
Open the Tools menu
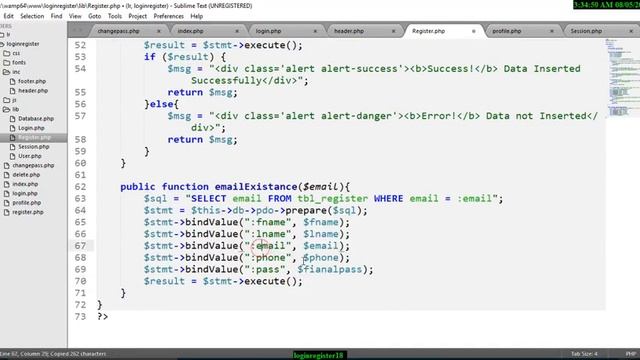(x=115, y=16)
